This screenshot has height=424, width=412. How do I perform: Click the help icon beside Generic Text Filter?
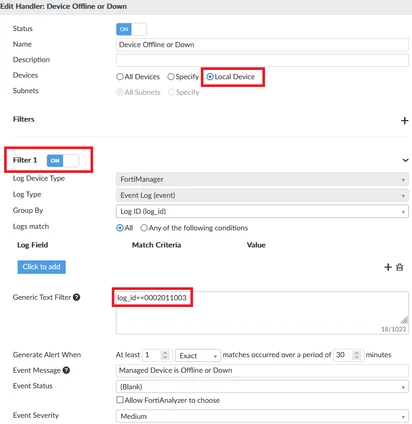tap(76, 297)
